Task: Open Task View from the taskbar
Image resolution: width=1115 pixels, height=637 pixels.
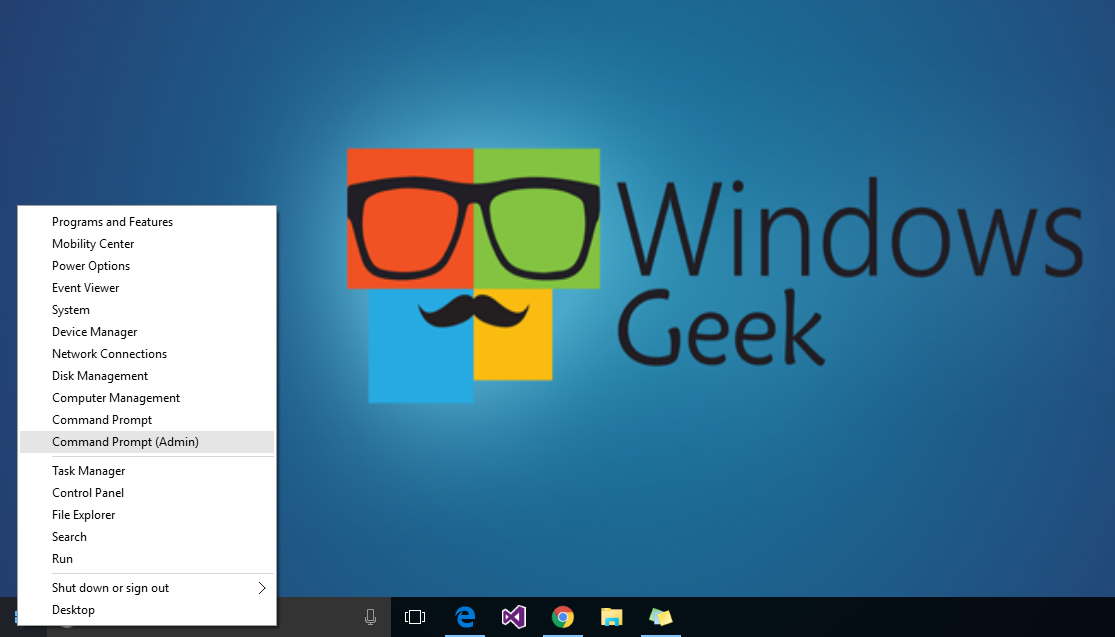Action: (x=415, y=617)
